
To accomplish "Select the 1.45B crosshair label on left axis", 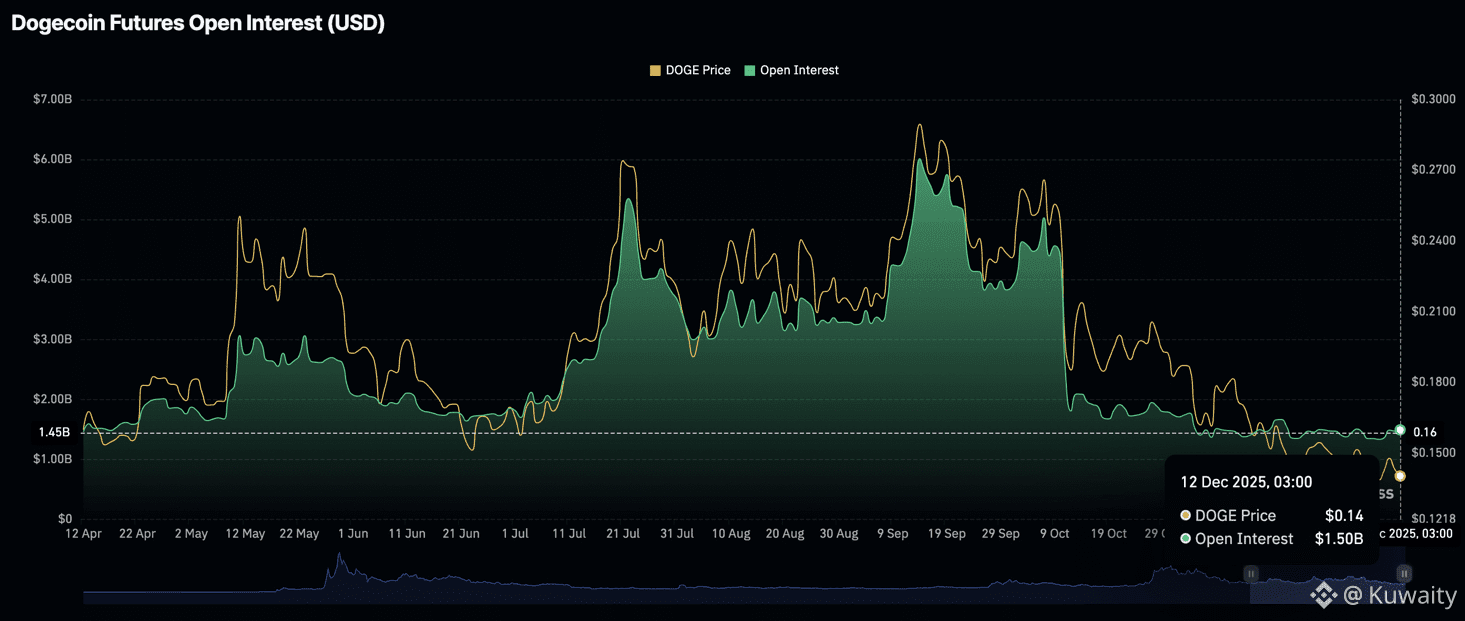I will 54,432.
